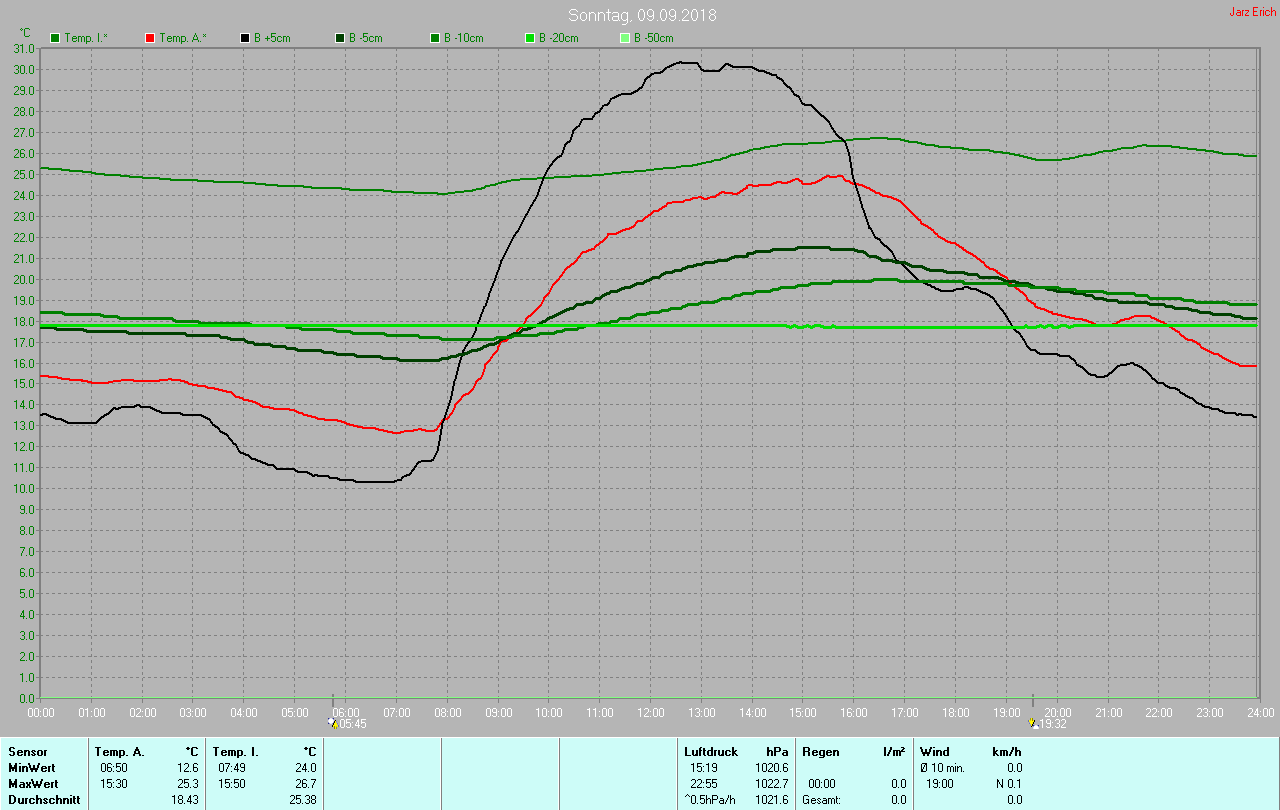This screenshot has width=1280, height=810.
Task: Select the Regen column header
Action: pos(820,751)
